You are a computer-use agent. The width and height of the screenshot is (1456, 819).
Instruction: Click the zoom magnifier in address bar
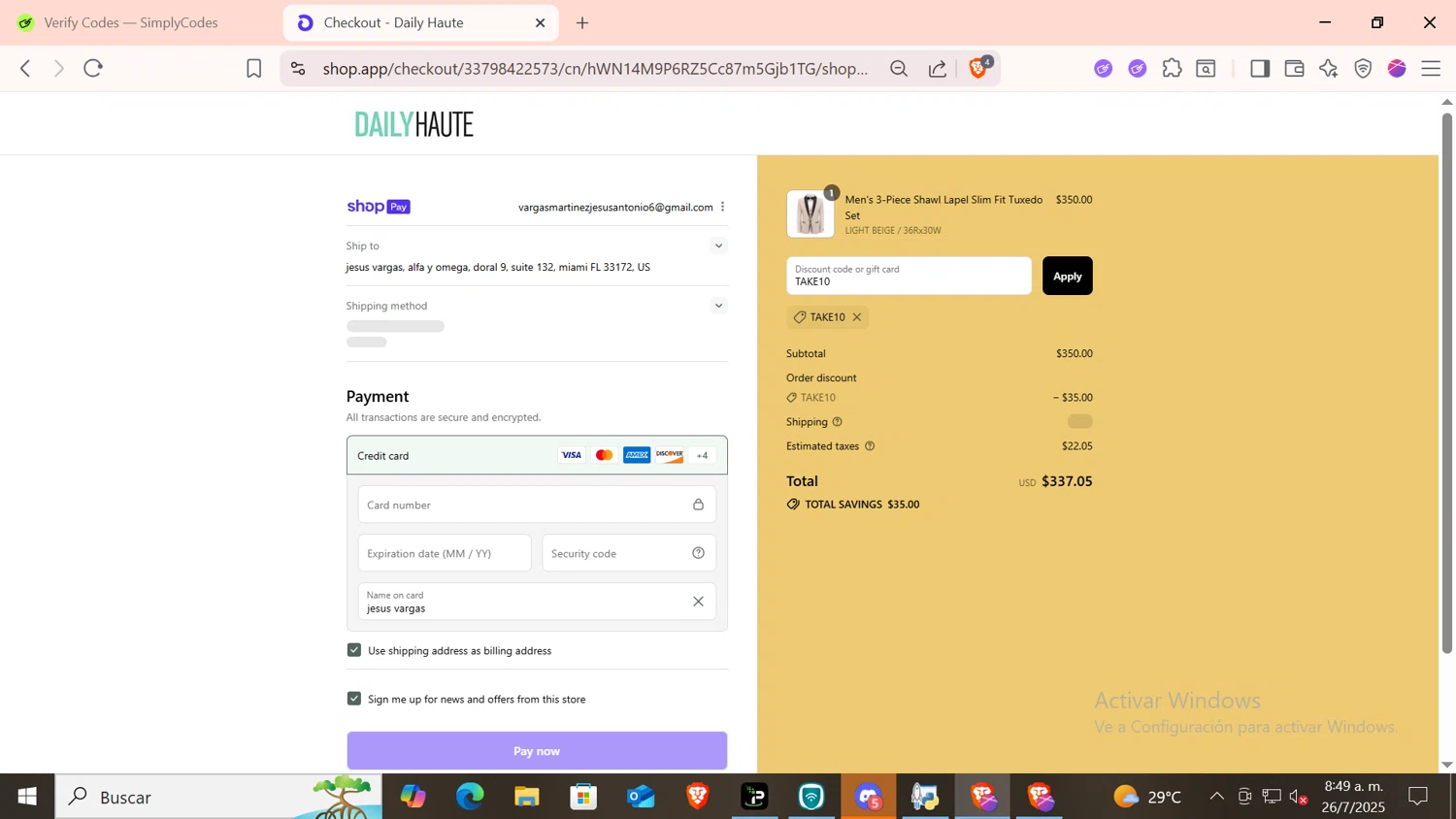point(899,68)
